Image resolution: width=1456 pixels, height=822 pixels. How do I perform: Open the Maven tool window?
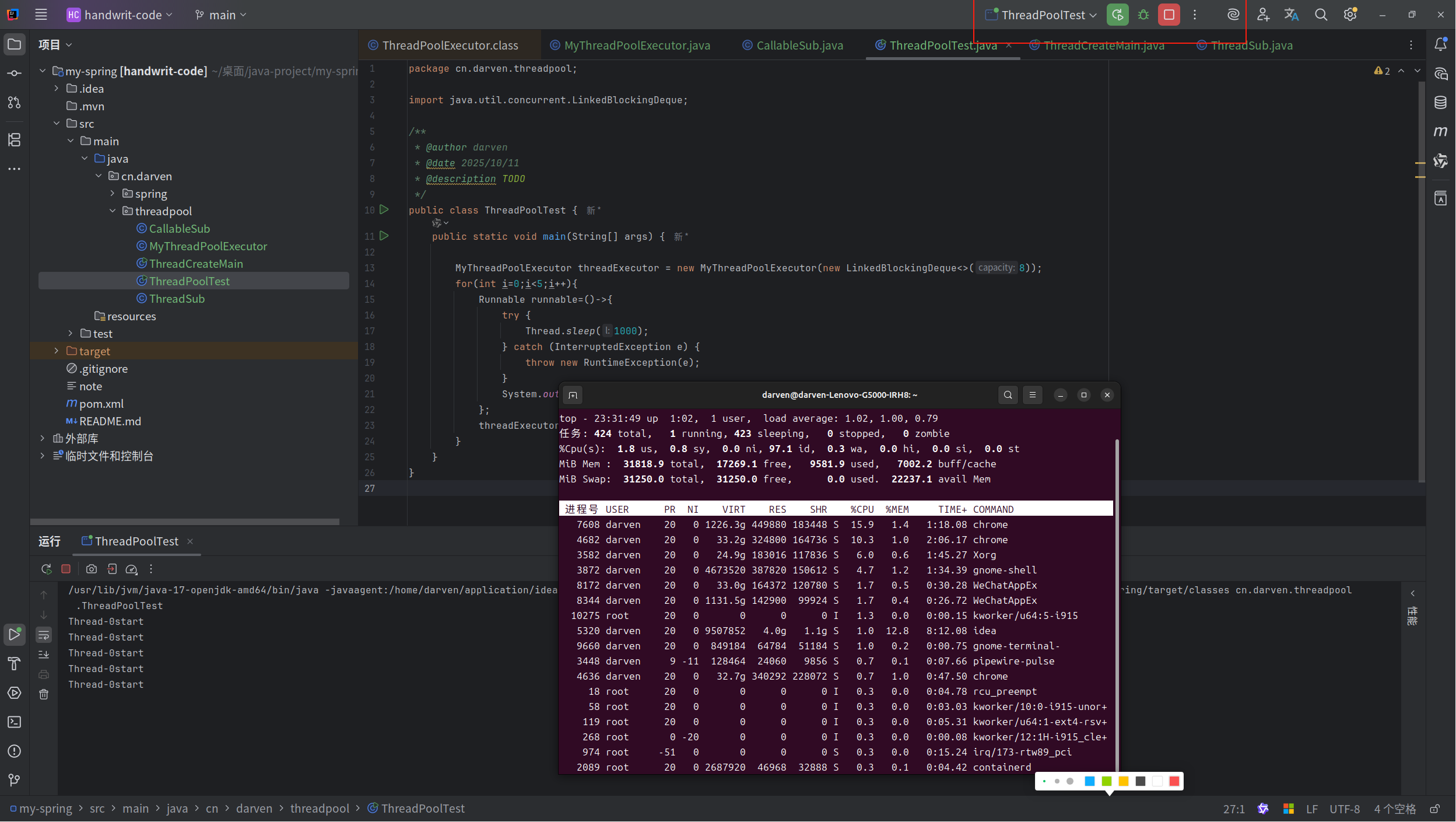pos(1440,132)
